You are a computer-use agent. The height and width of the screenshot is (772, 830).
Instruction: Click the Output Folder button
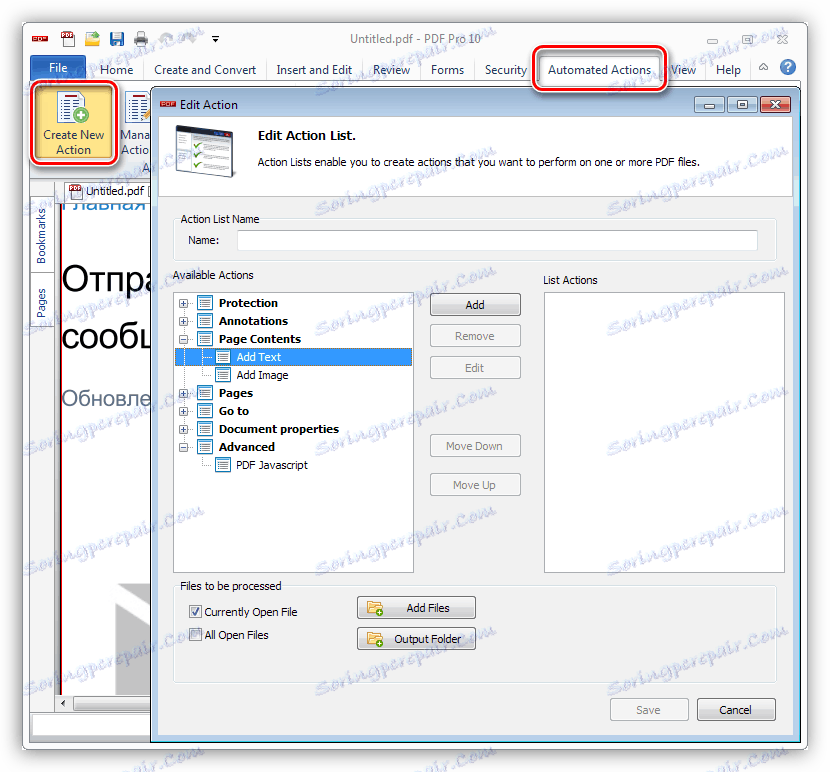(416, 639)
